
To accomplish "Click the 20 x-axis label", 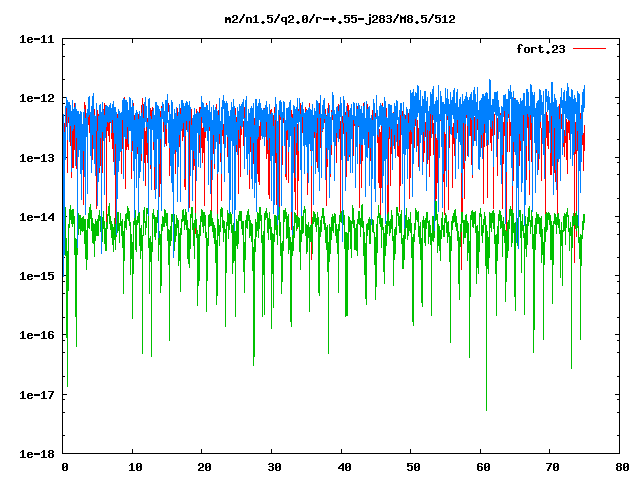I will pos(204,467).
